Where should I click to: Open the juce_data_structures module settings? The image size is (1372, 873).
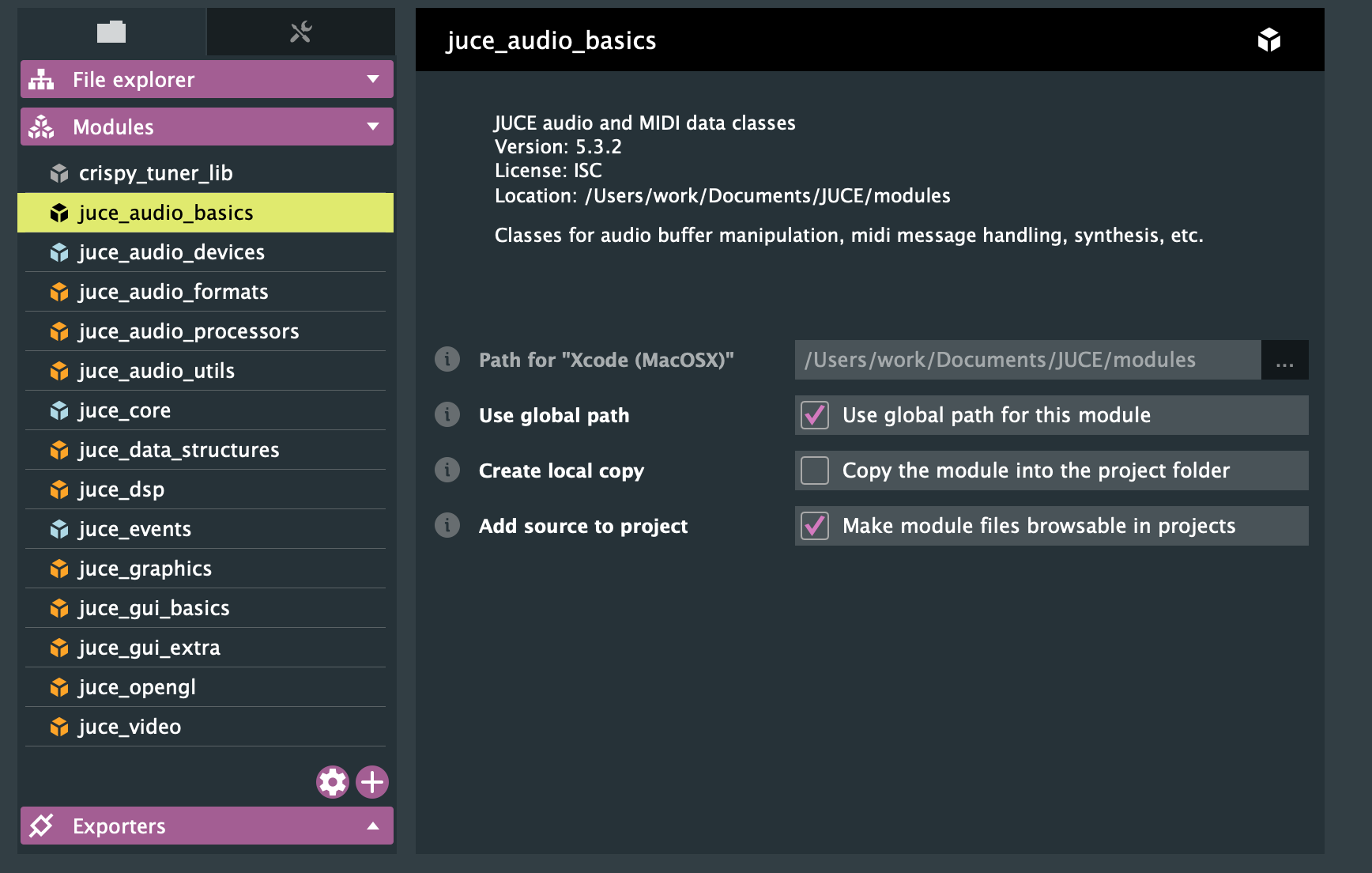click(205, 450)
